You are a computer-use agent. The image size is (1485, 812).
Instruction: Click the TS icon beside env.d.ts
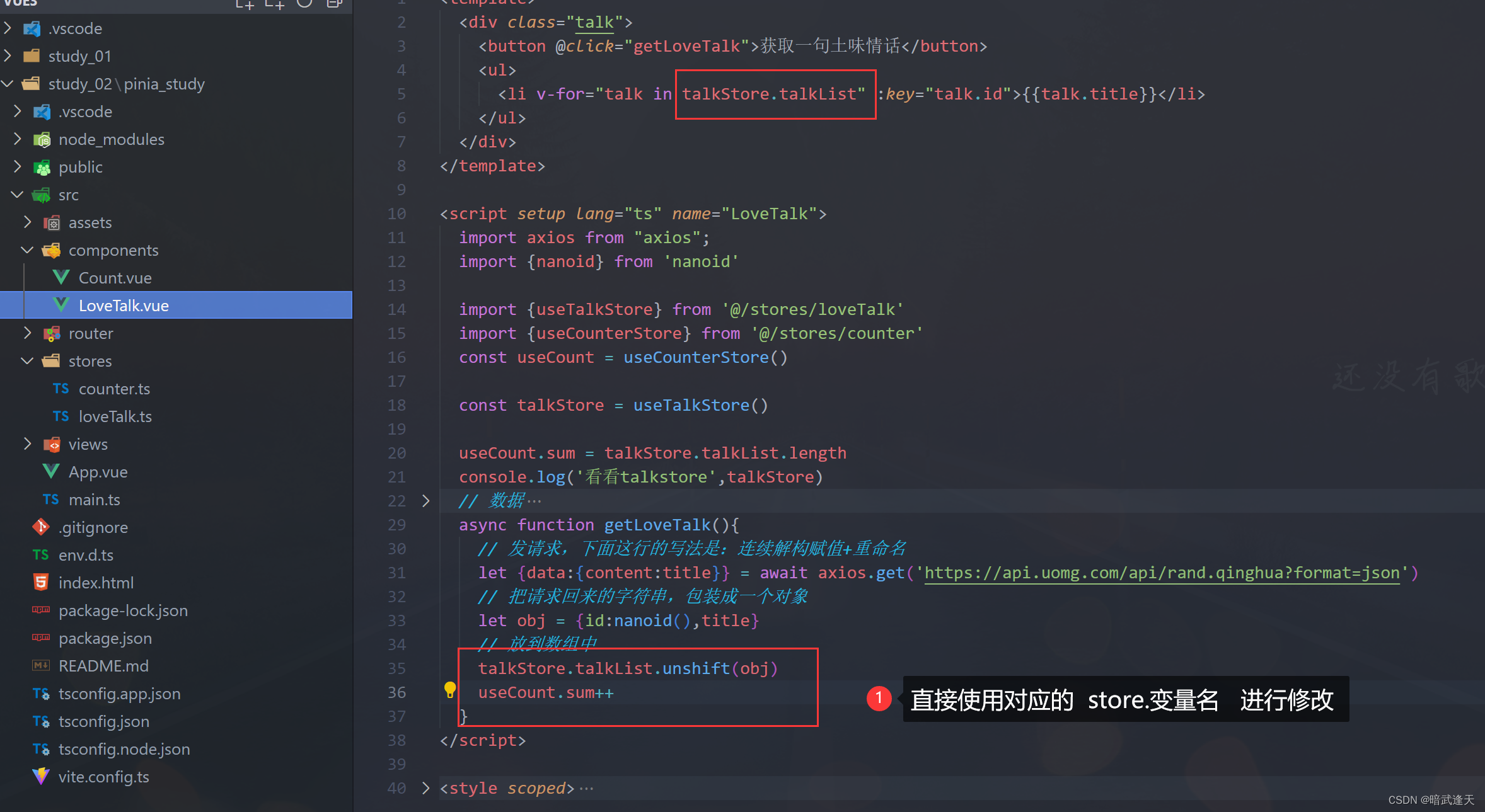click(40, 555)
